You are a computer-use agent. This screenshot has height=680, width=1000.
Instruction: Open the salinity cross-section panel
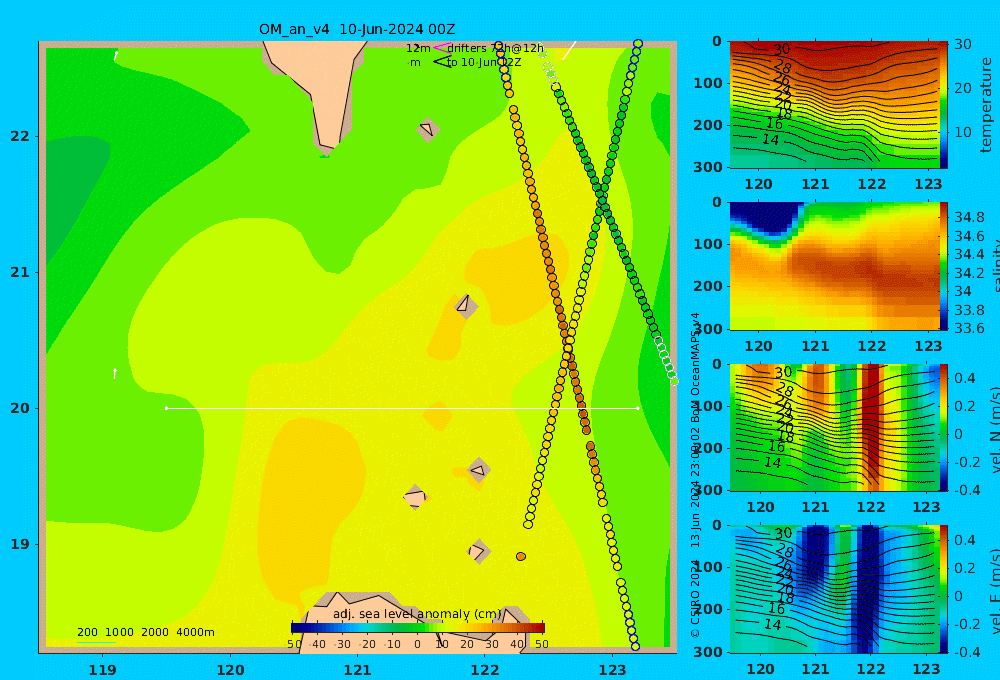click(x=834, y=266)
